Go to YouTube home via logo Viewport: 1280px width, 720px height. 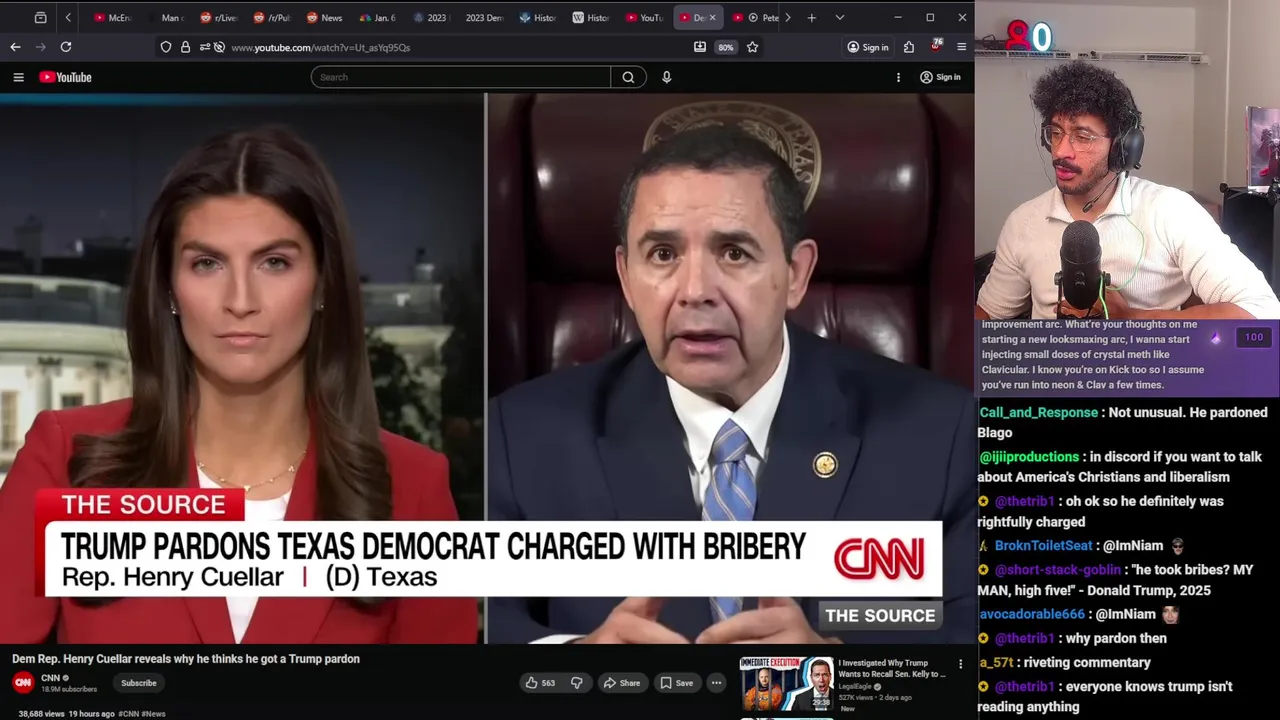coord(66,77)
